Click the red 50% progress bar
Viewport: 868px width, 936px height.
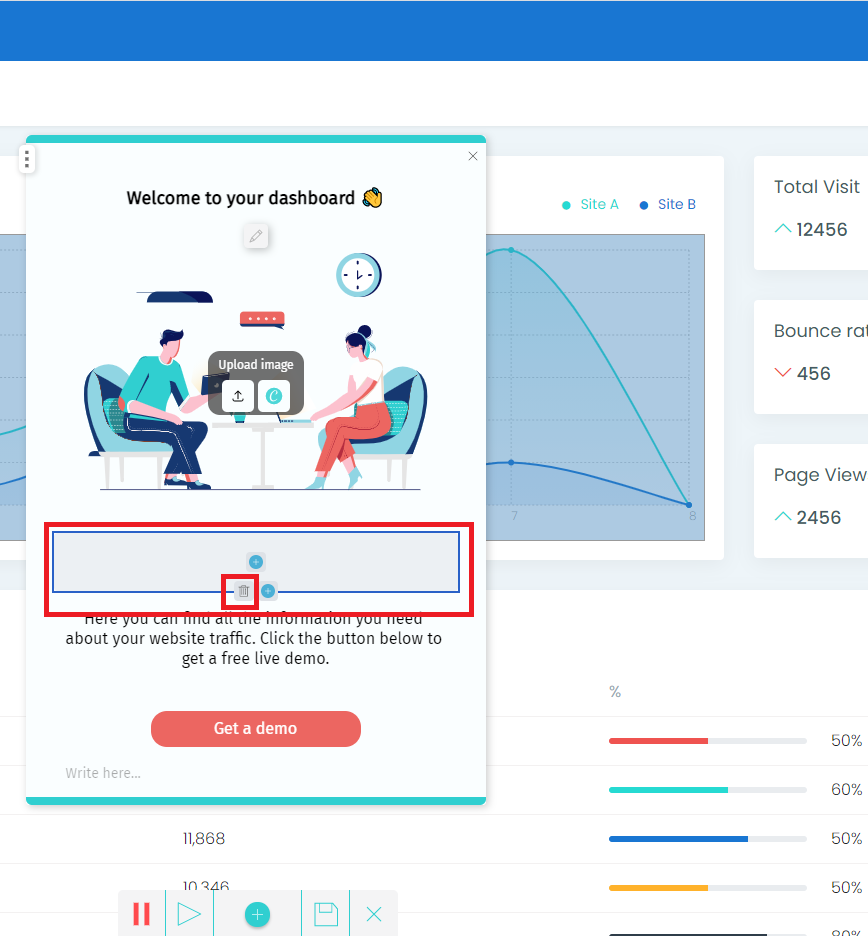[x=707, y=741]
